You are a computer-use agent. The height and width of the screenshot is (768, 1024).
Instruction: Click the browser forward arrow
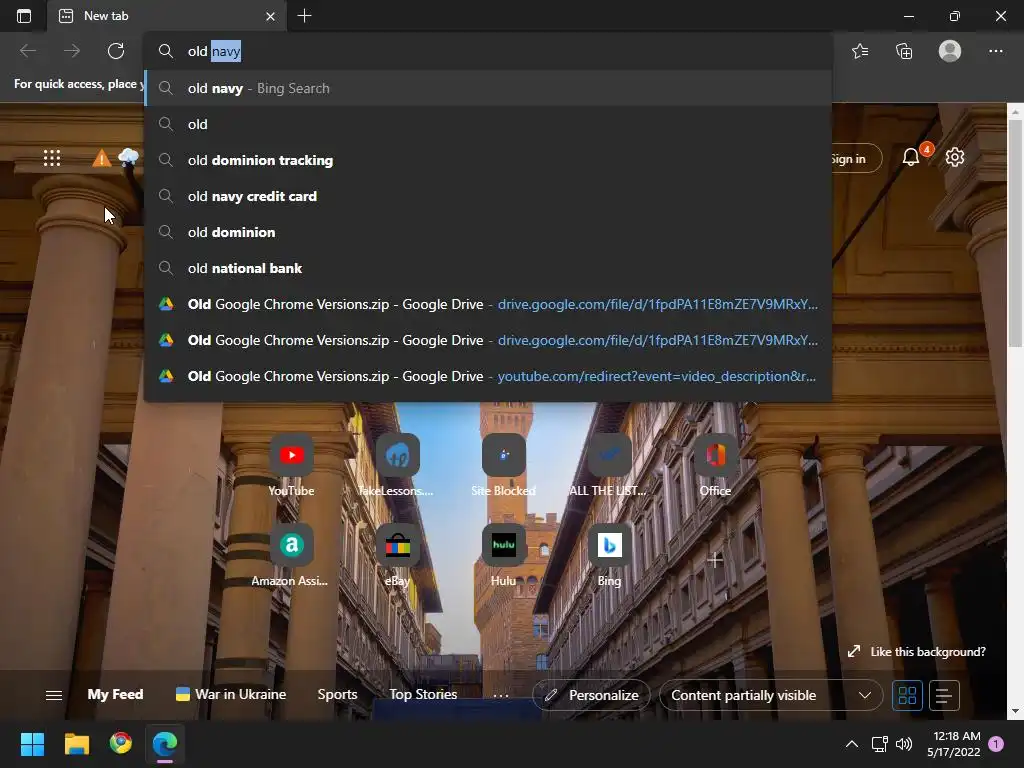[72, 51]
